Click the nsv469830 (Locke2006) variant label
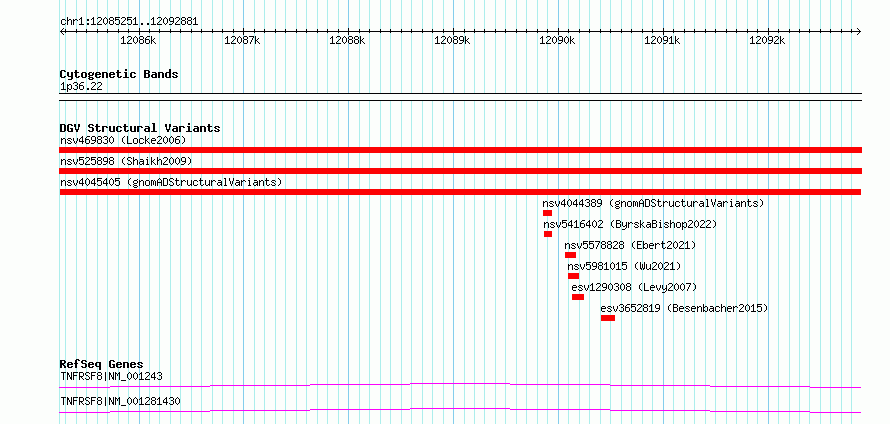 coord(123,140)
